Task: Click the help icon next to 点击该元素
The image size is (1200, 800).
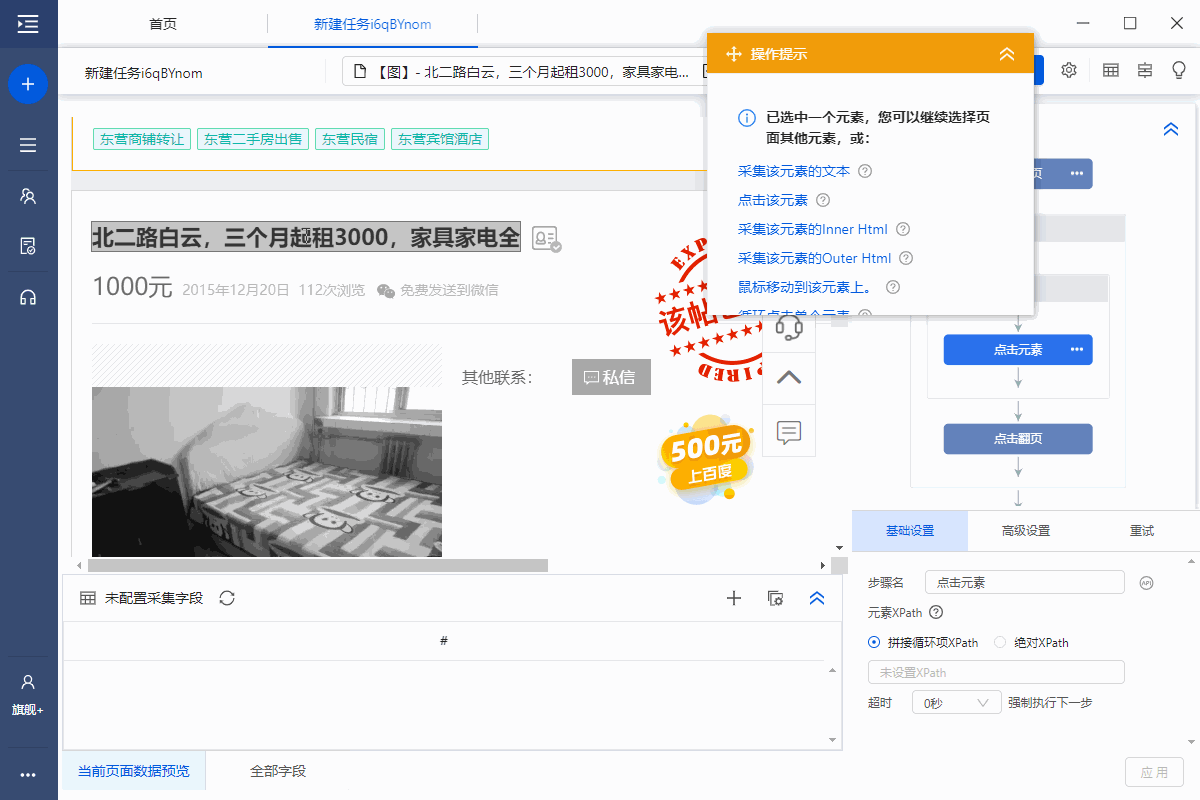Action: [x=823, y=200]
